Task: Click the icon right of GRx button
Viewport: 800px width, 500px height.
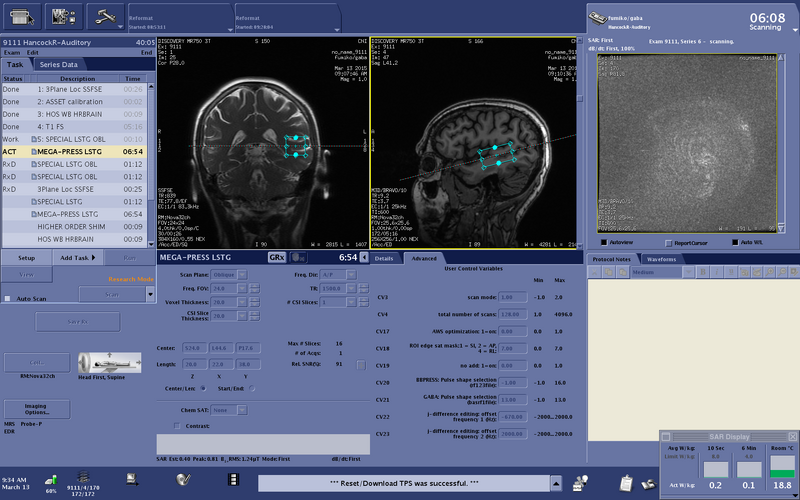Action: tap(298, 258)
